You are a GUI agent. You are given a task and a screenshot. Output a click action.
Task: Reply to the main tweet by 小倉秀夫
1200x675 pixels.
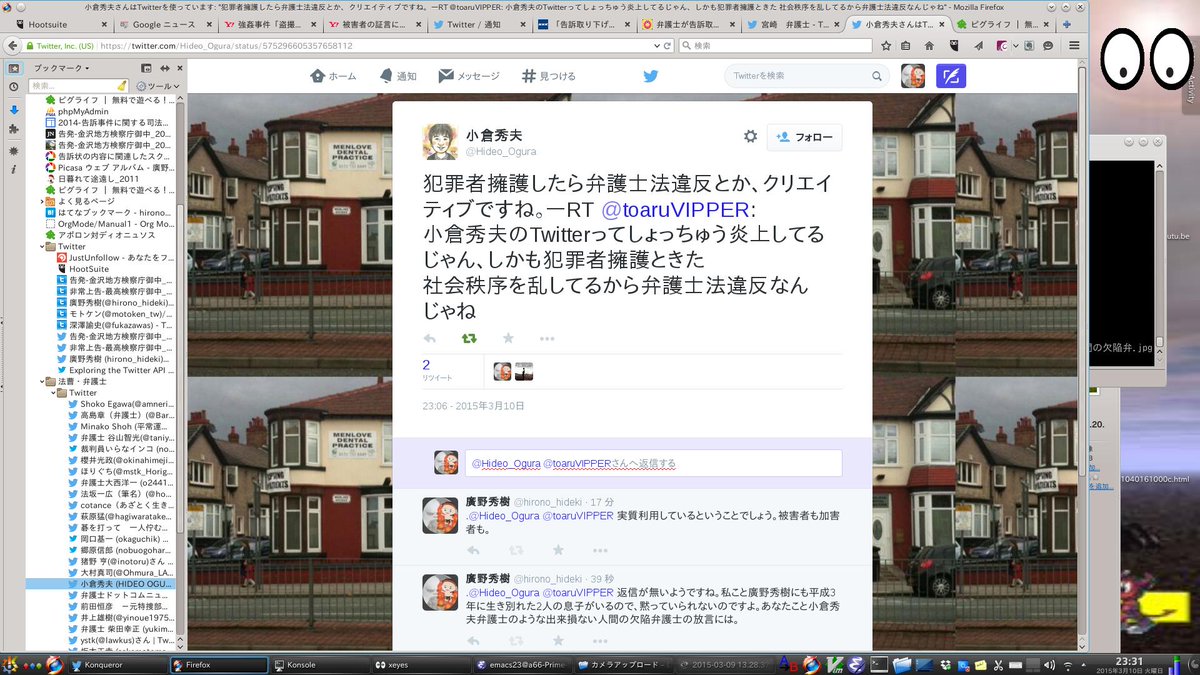(x=430, y=338)
